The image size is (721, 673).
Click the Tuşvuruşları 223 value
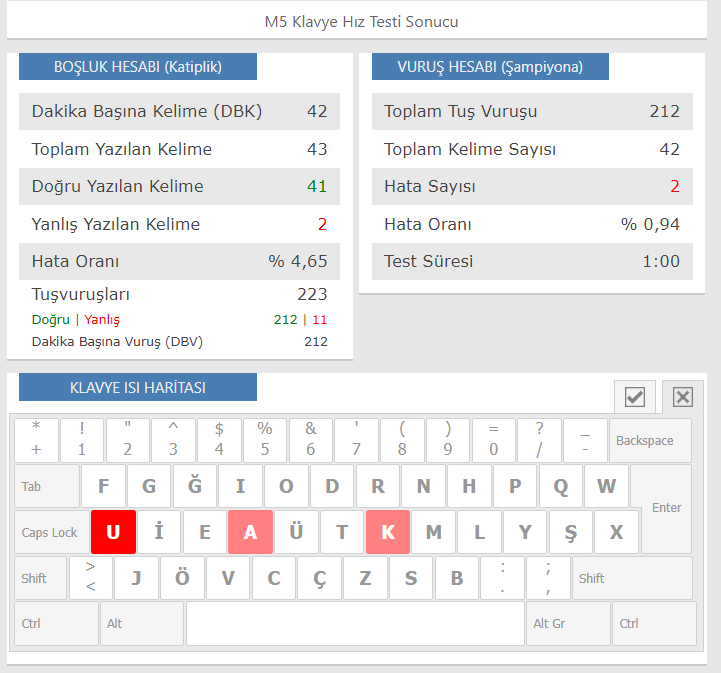[x=312, y=294]
